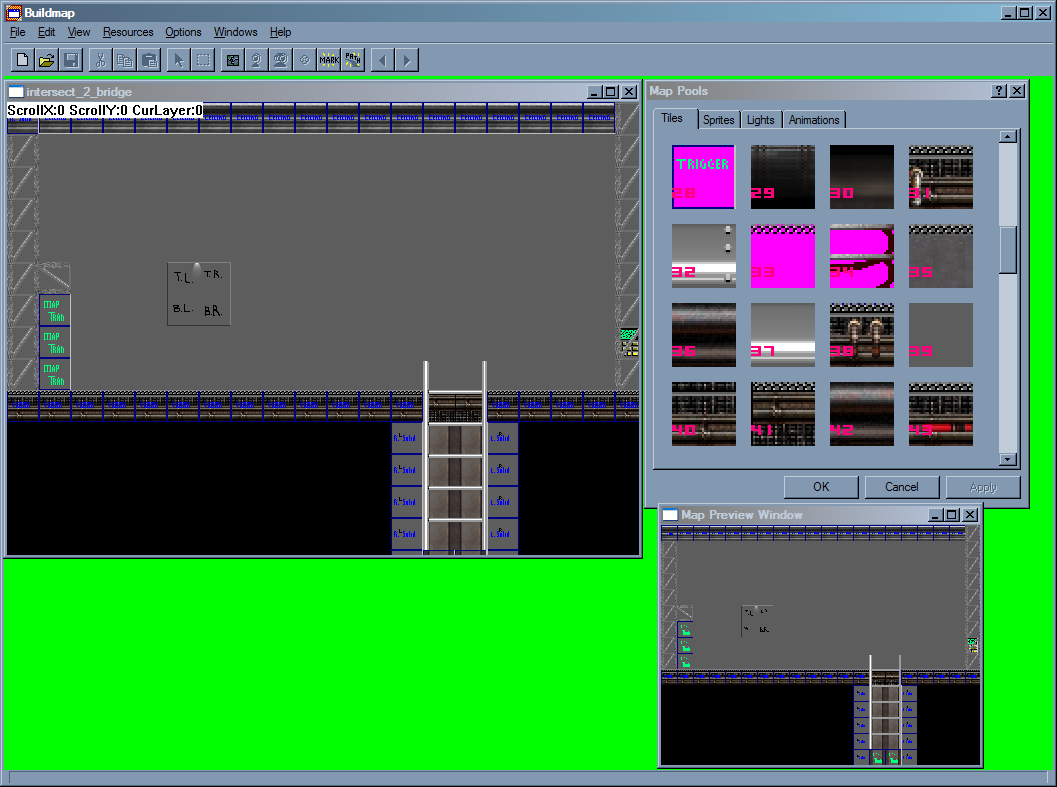The image size is (1057, 787).
Task: Save the current map
Action: (70, 59)
